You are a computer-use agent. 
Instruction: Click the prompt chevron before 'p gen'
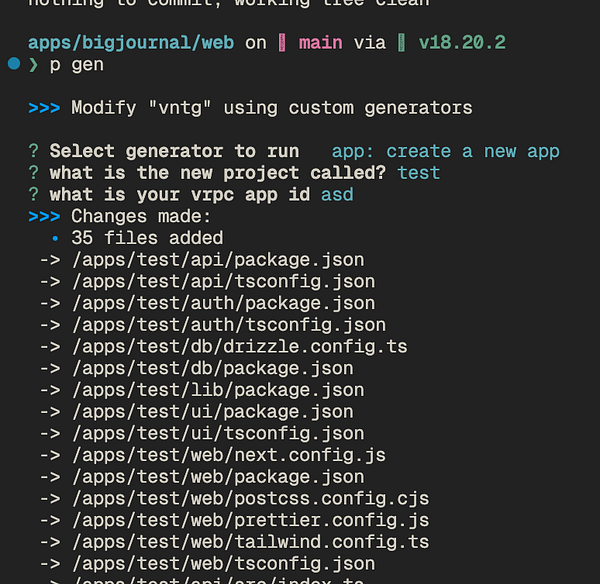[x=33, y=65]
